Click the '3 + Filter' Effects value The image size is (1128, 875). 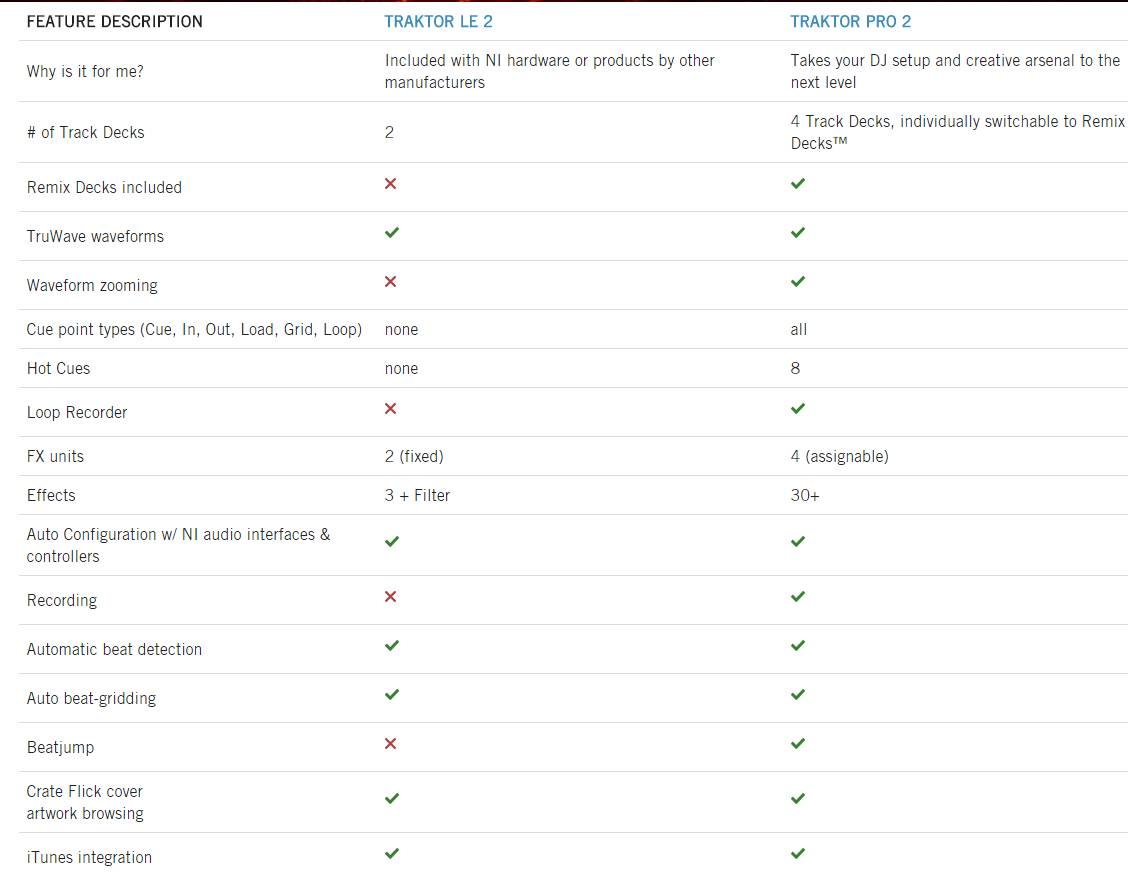[x=417, y=495]
